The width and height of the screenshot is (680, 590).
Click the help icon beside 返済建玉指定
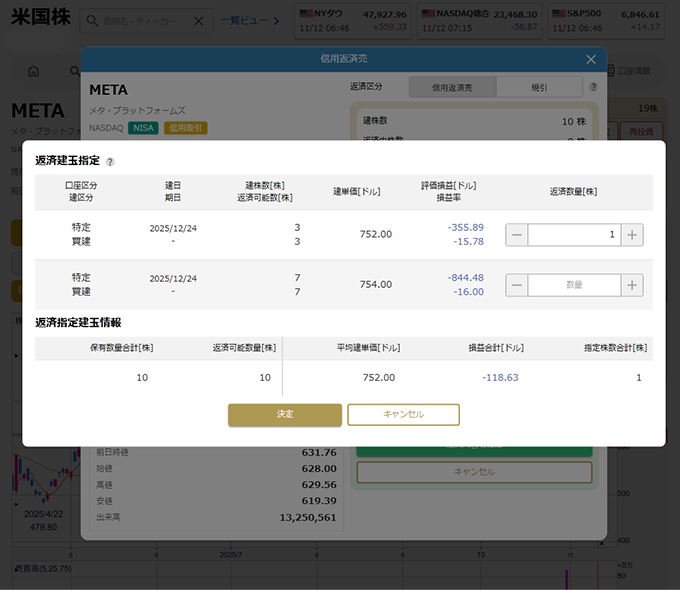click(x=110, y=161)
